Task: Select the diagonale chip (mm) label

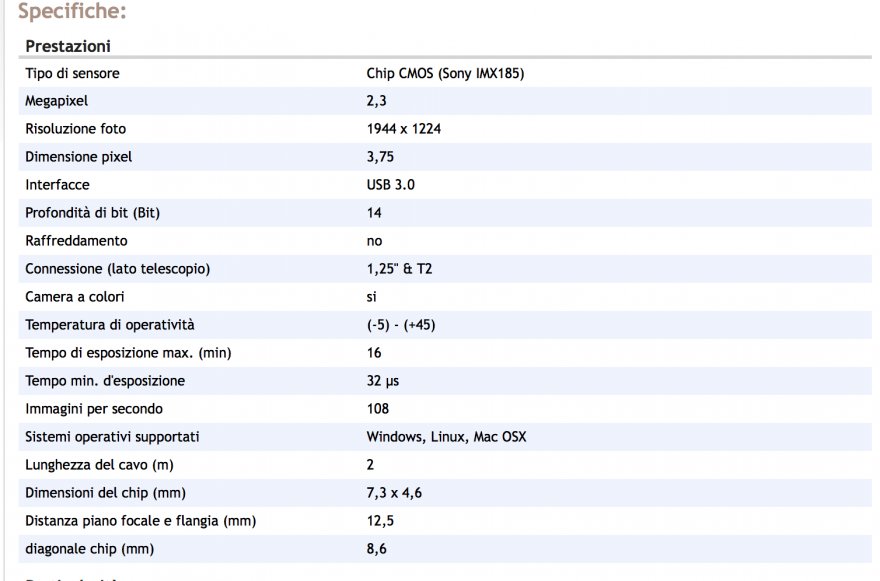Action: pyautogui.click(x=90, y=549)
